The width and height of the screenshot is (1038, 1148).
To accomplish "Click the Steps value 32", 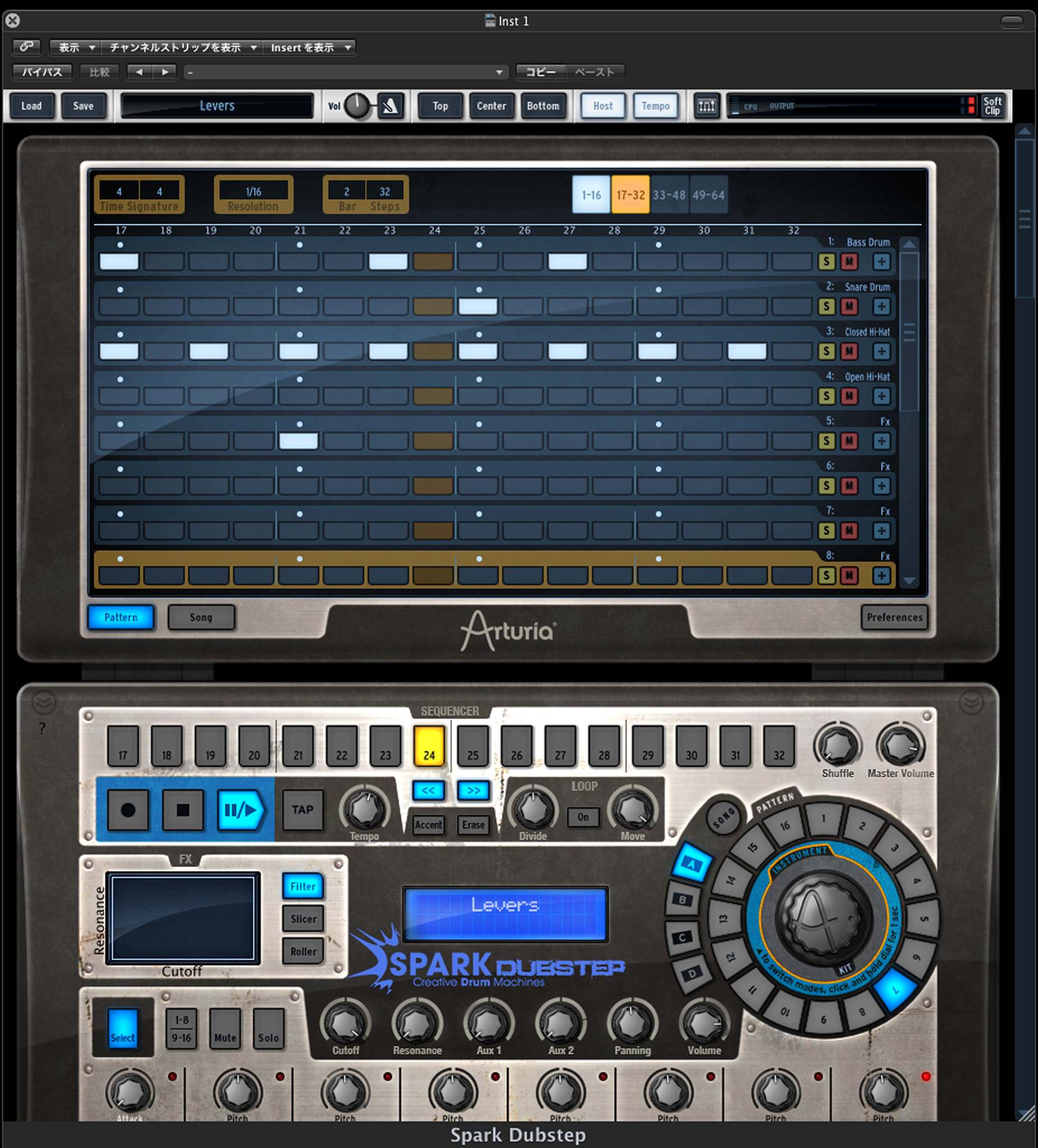I will pos(385,191).
